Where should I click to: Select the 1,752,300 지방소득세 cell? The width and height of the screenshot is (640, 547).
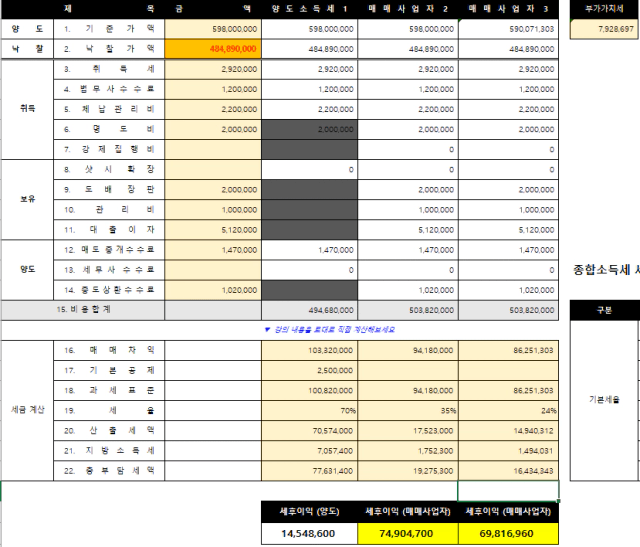[408, 451]
